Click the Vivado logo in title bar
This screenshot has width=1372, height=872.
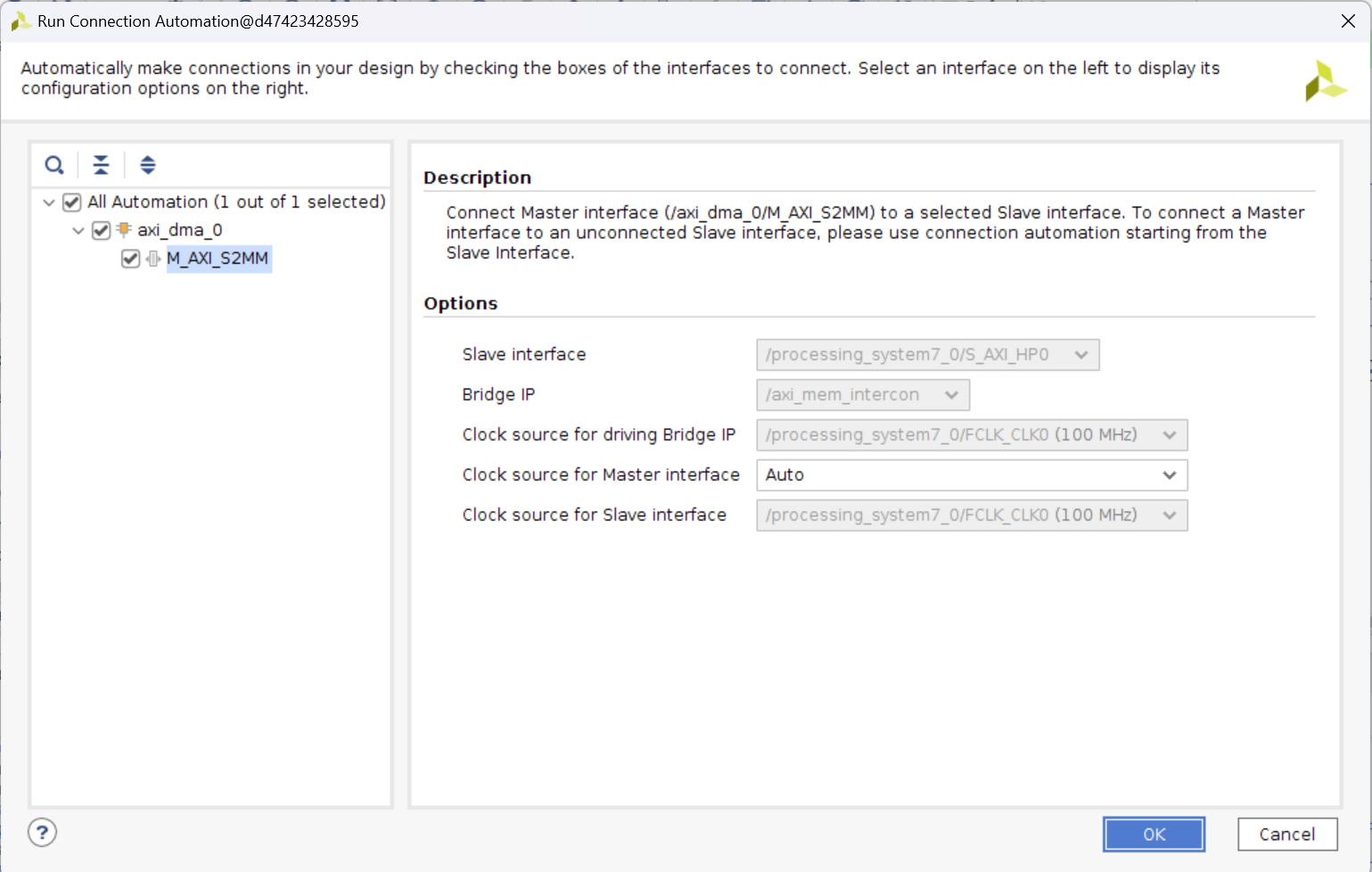tap(20, 21)
